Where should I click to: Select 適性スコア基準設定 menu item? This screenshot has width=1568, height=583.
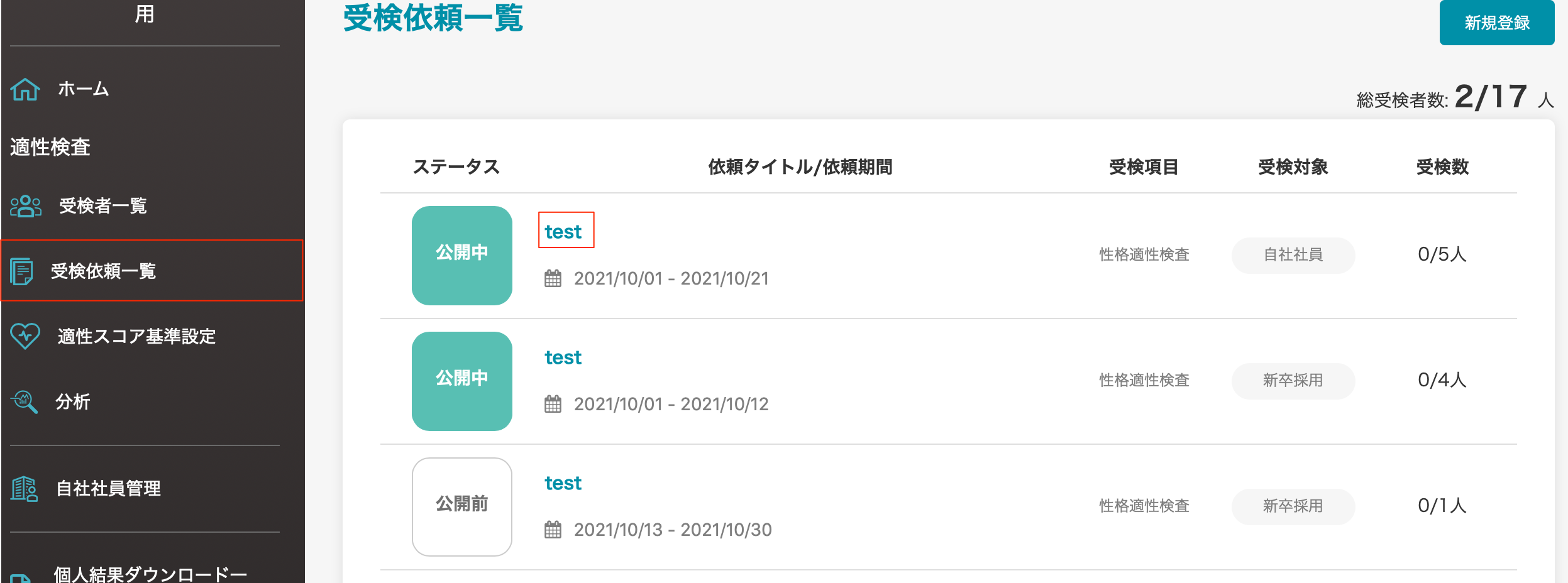(136, 336)
